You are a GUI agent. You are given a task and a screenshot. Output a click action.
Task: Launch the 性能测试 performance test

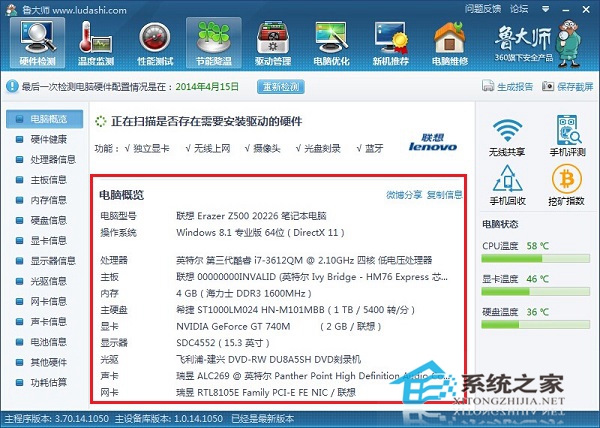click(x=155, y=43)
